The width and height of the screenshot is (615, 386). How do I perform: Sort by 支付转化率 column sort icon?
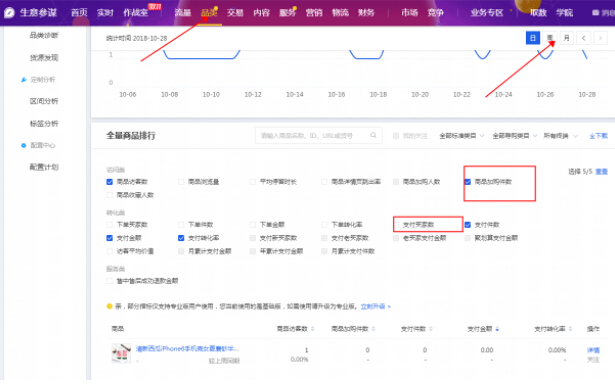click(x=570, y=329)
